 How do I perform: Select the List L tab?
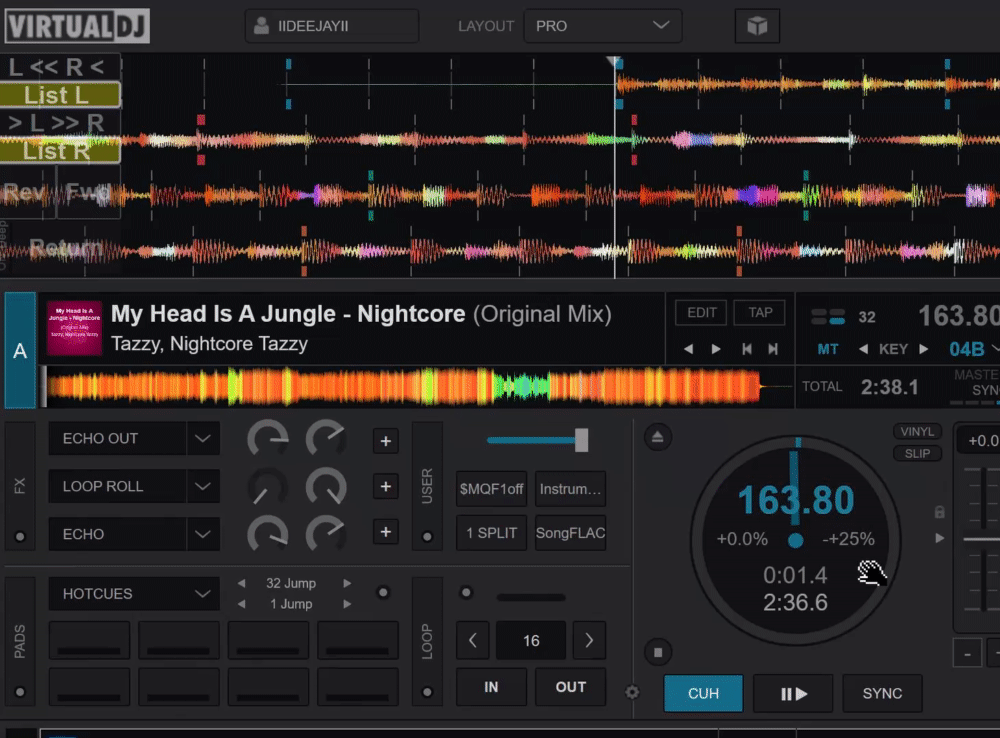click(x=60, y=95)
